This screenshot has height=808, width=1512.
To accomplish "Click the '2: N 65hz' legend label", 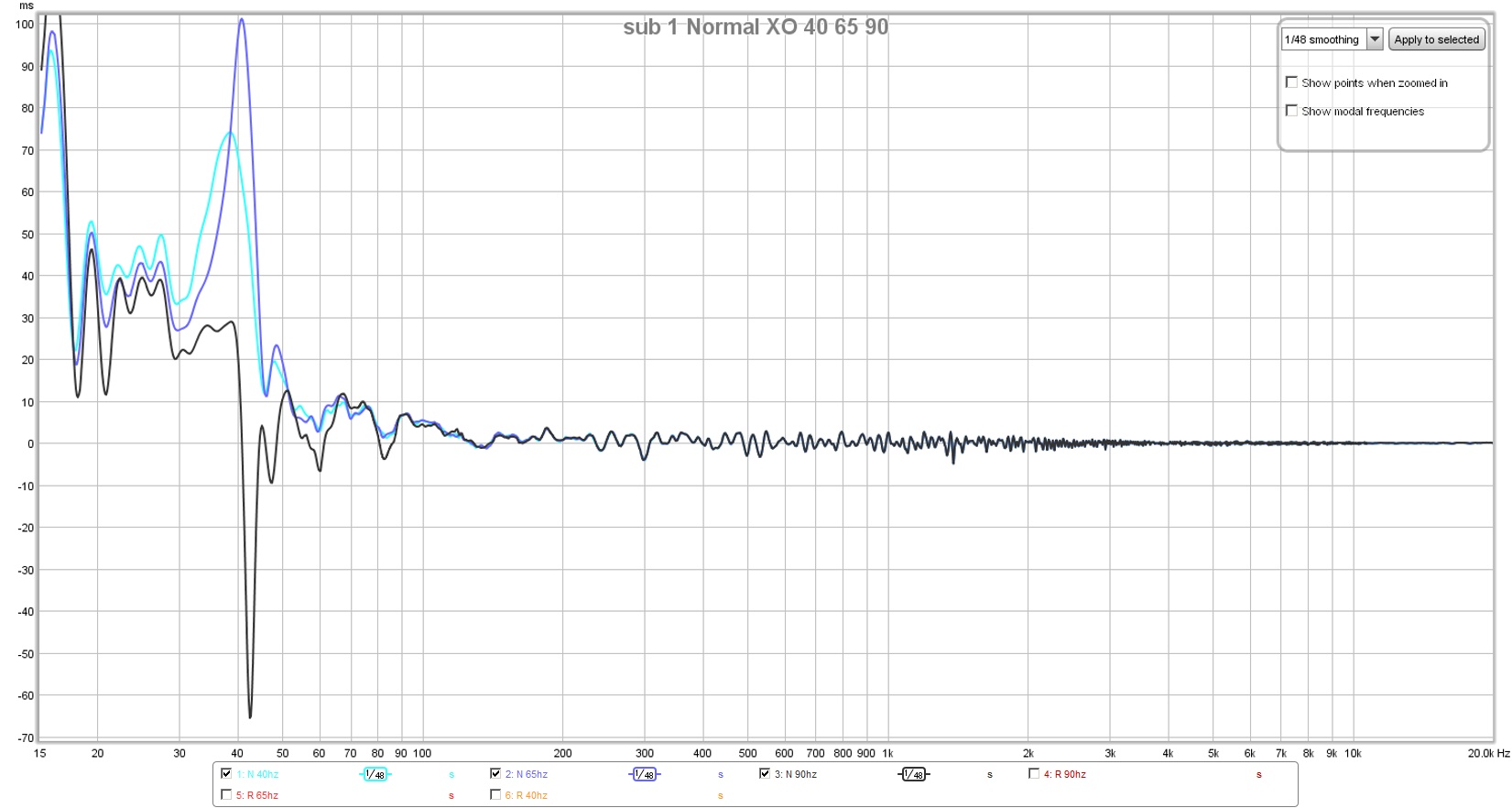I will click(527, 775).
